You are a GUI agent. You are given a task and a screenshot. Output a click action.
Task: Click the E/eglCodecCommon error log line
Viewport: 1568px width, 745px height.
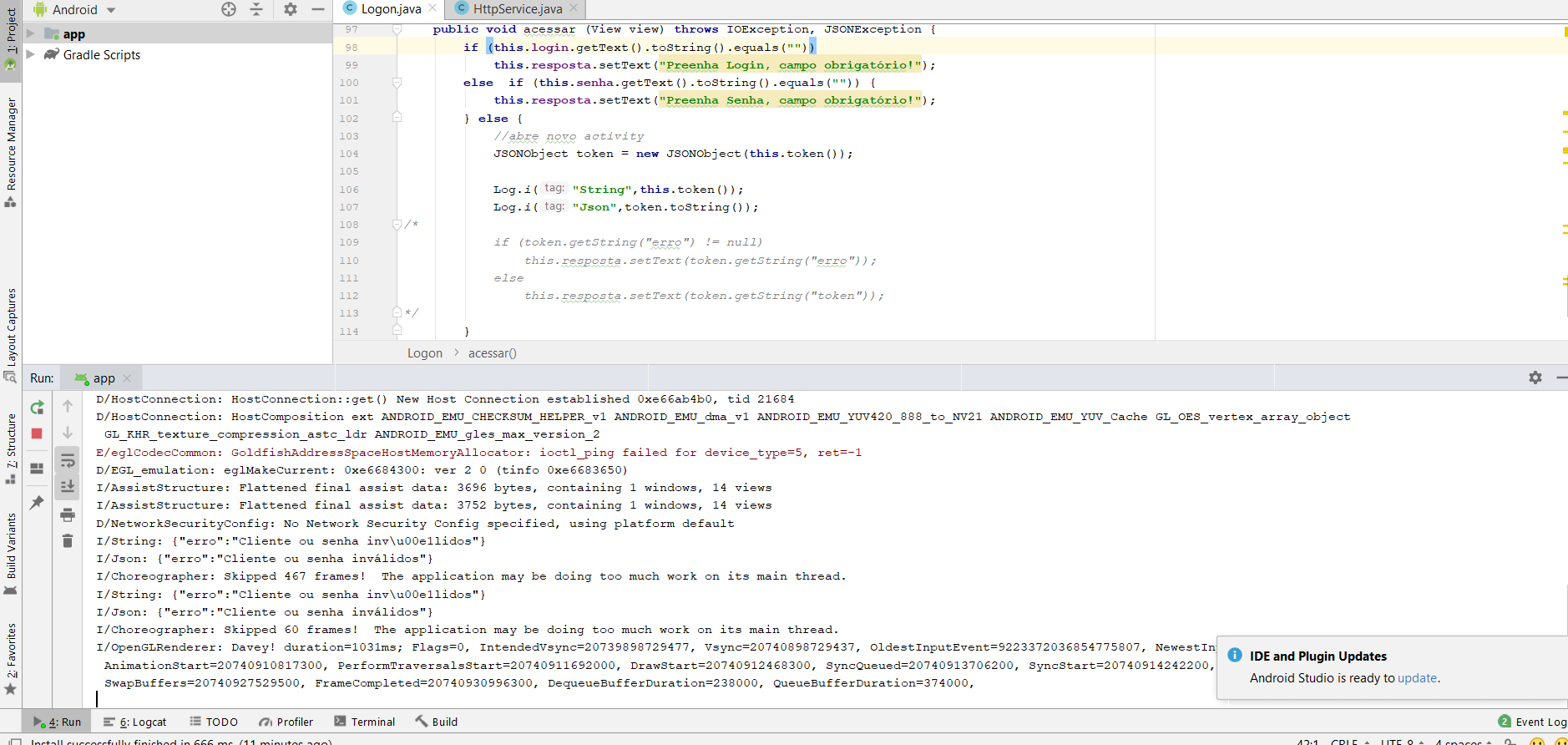click(x=478, y=453)
